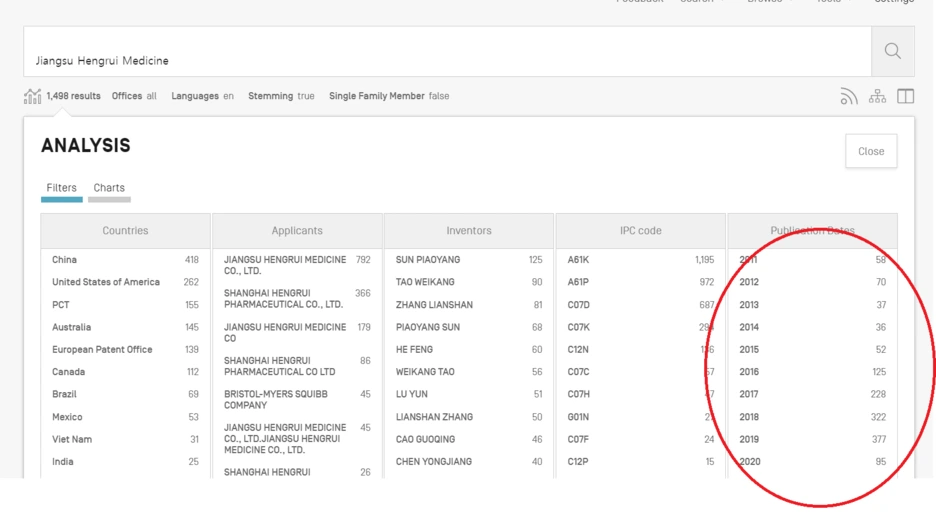The image size is (936, 516).
Task: Click the Stemming true option
Action: pyautogui.click(x=281, y=96)
